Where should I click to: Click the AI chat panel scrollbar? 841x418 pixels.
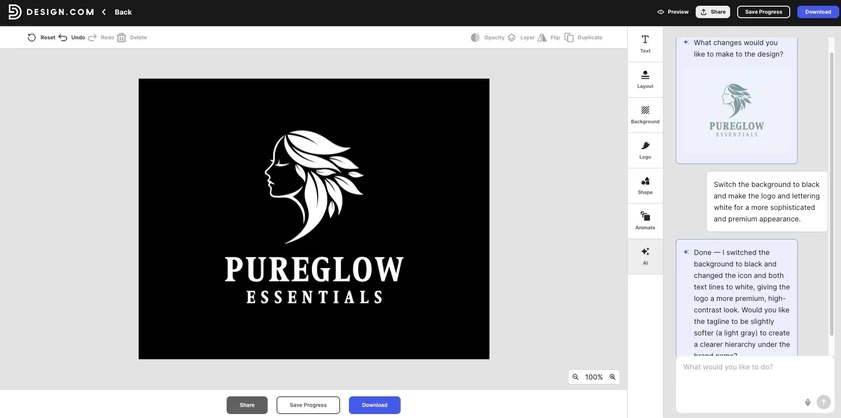(x=832, y=194)
